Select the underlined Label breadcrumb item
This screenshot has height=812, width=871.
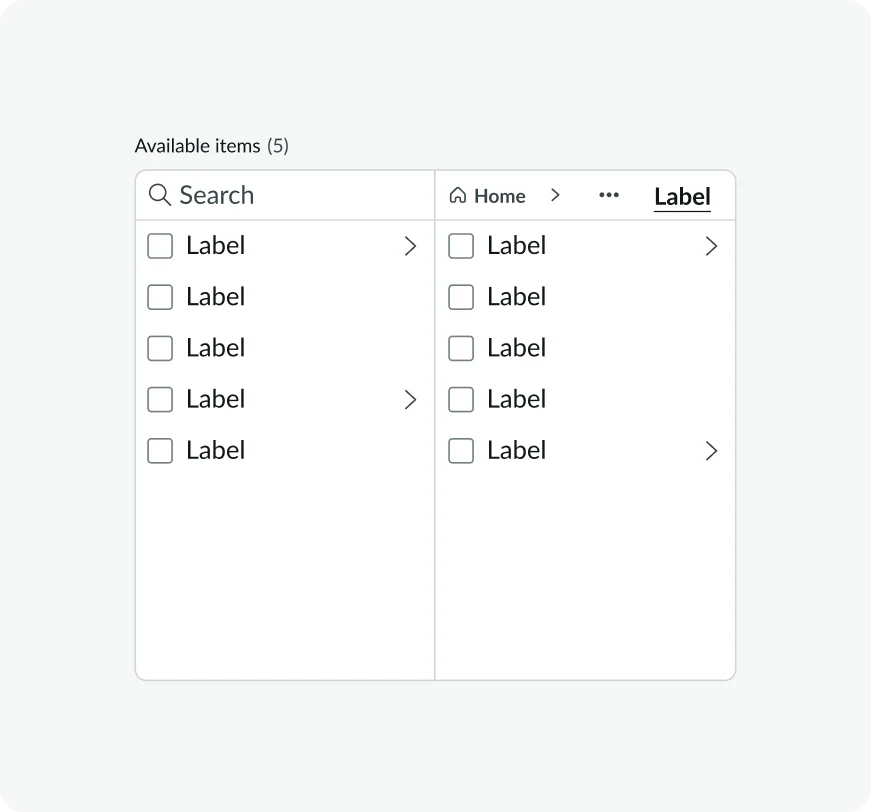coord(682,197)
